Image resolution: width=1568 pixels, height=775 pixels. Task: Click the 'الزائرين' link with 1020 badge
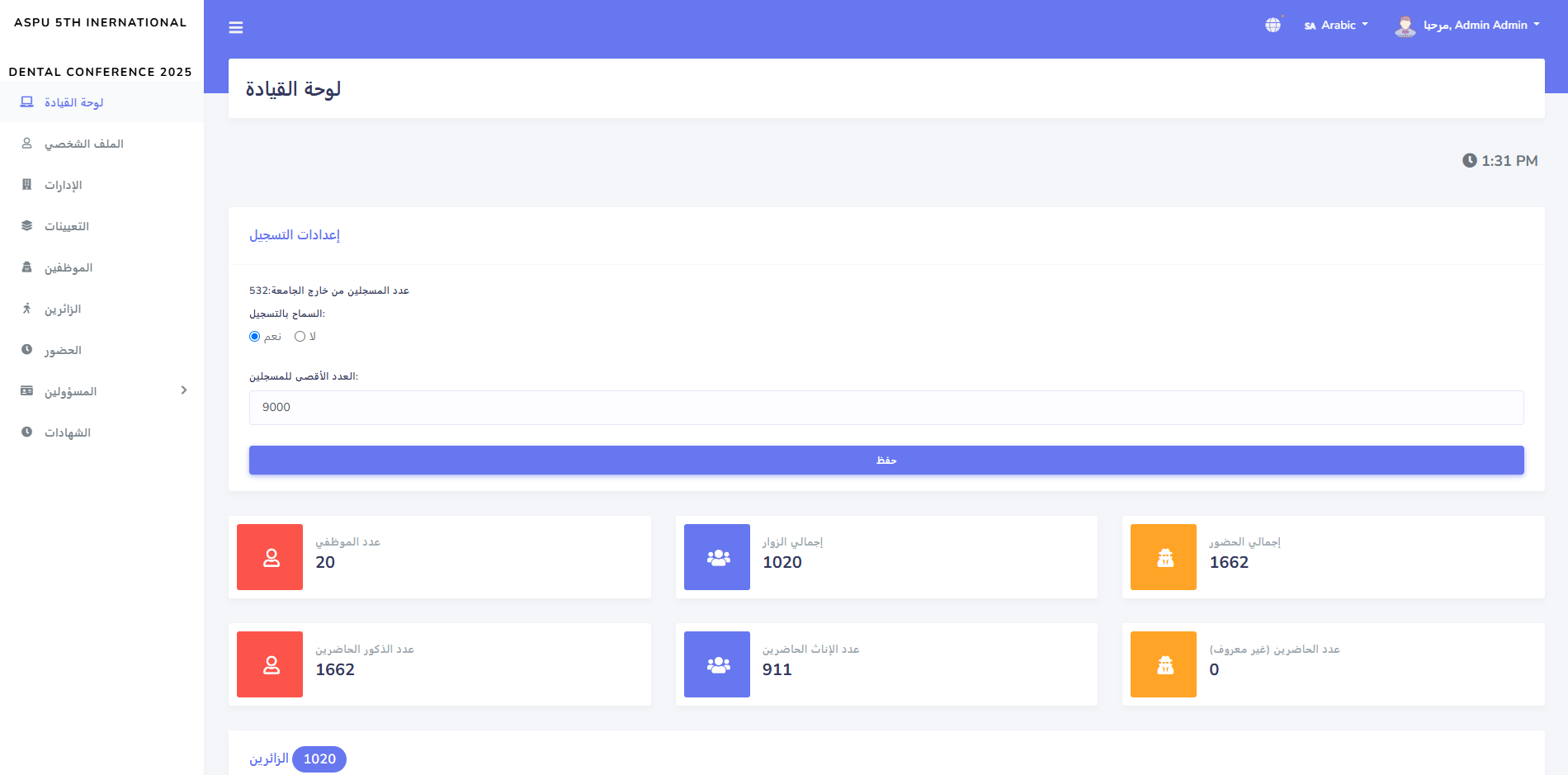tap(270, 758)
